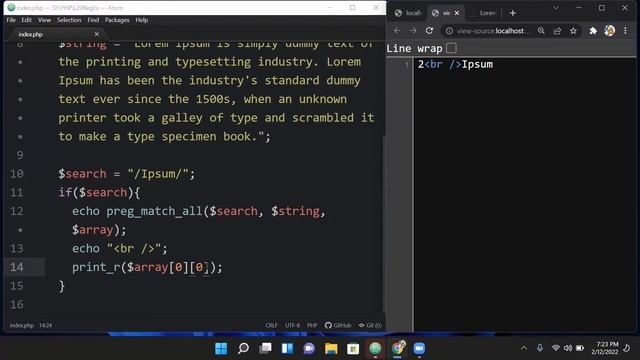Click the CRLF line ending indicator

[271, 325]
